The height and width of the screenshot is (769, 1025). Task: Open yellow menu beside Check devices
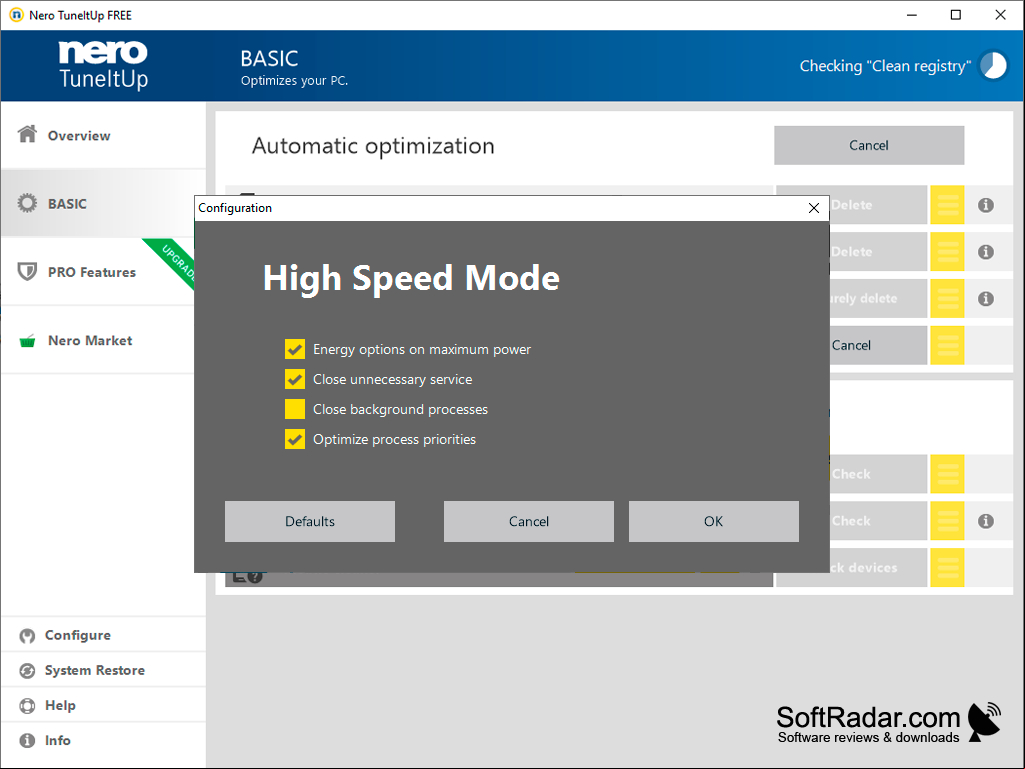(947, 568)
